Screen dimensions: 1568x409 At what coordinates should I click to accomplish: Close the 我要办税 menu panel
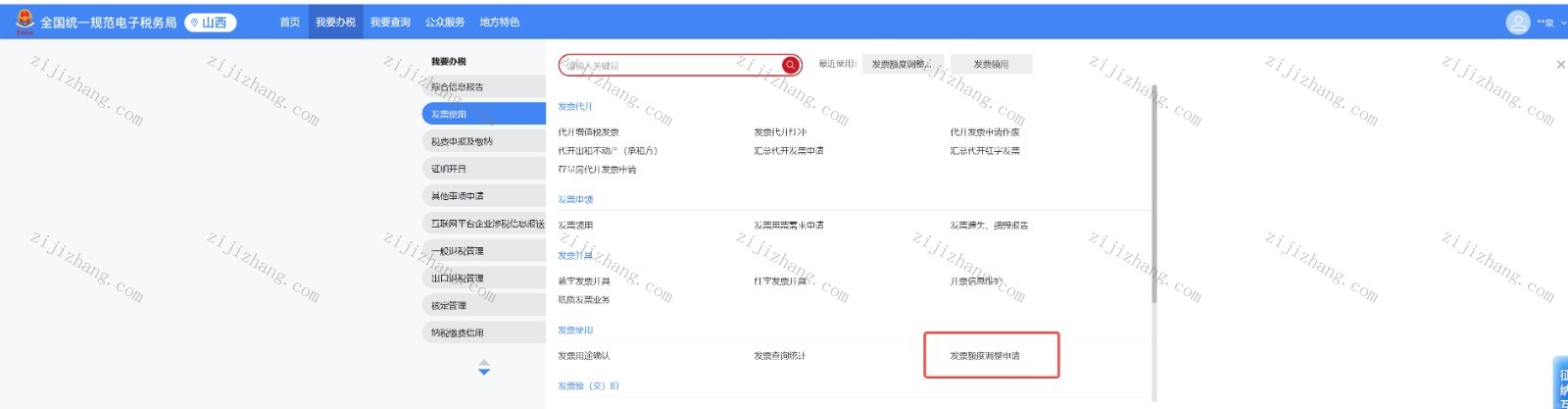click(1560, 65)
